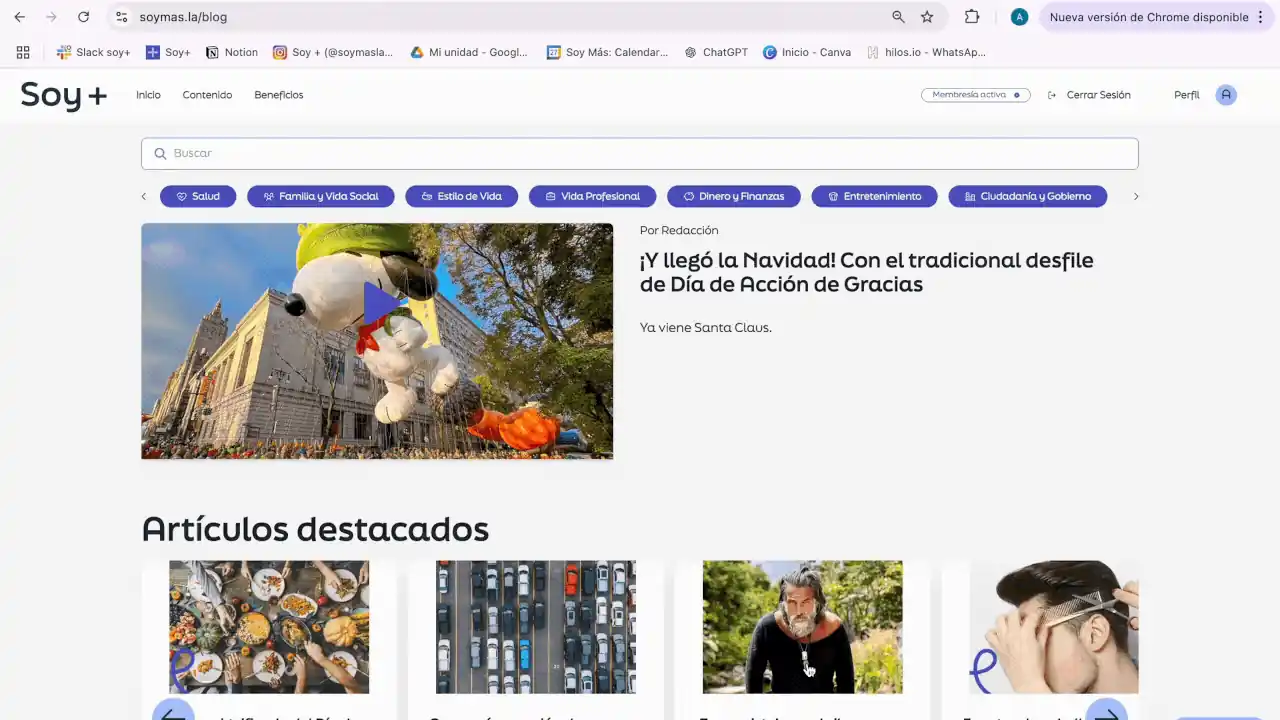Open the Inicio - Canva bookmark

pos(807,52)
